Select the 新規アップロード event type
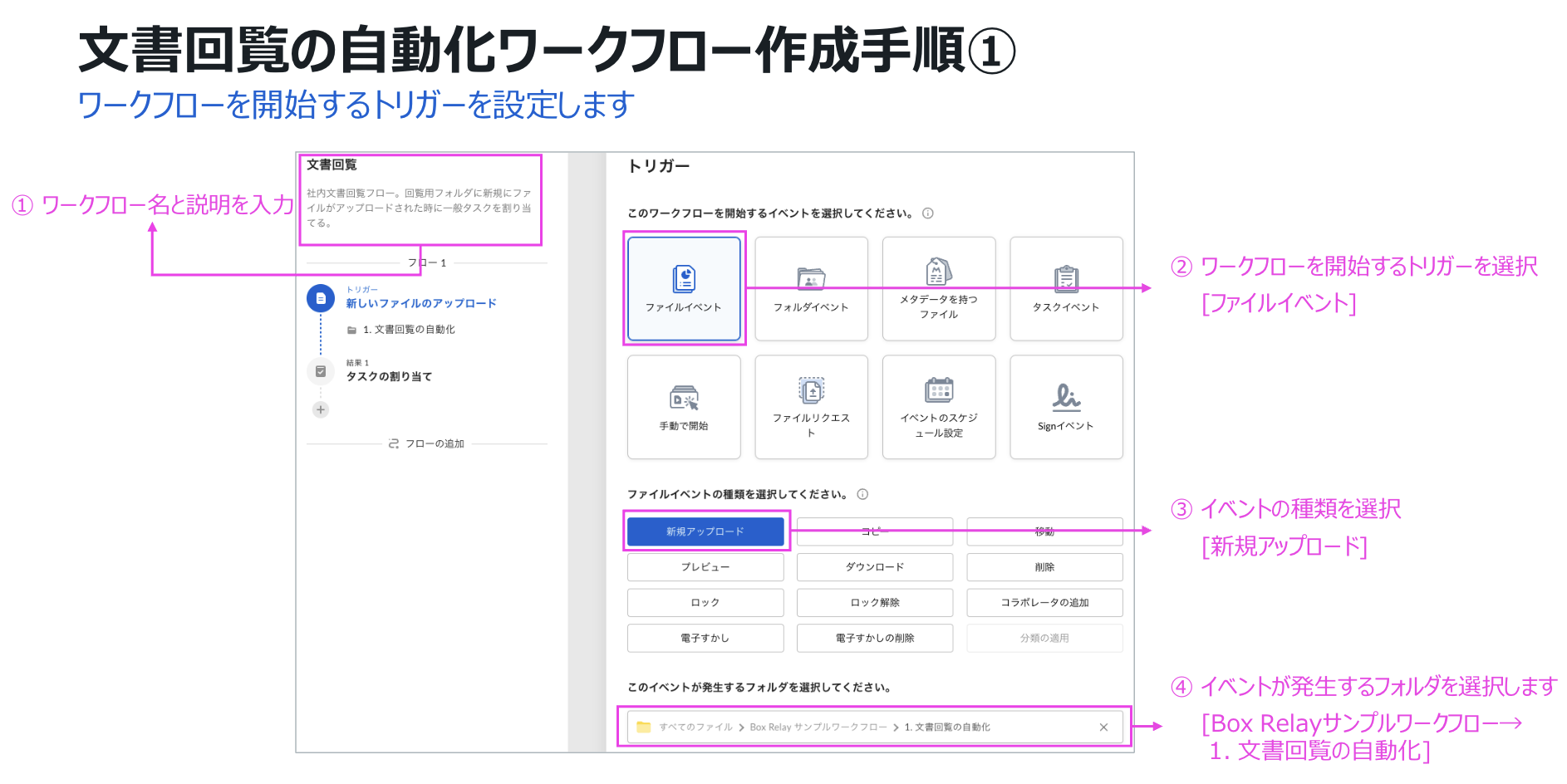Screen dimensions: 1567x784 (705, 532)
